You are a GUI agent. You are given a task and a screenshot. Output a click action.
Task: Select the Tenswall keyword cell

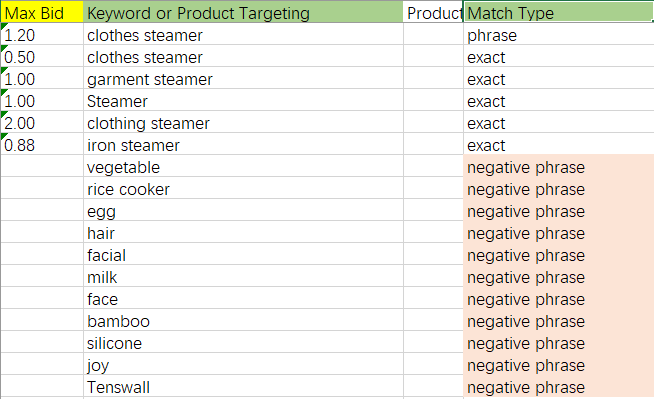[243, 387]
